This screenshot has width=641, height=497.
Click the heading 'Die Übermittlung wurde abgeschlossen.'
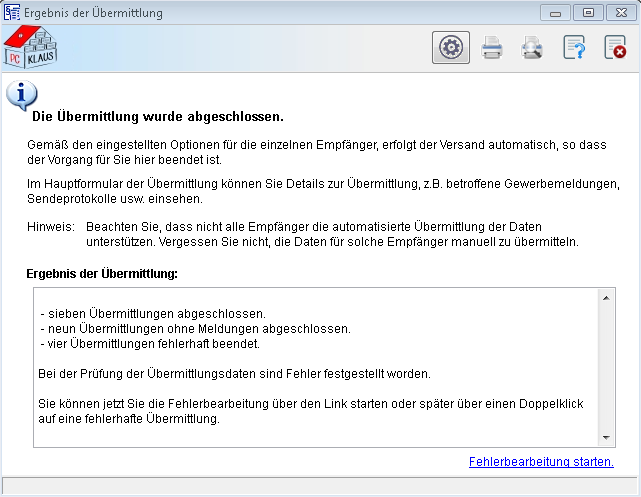click(x=151, y=117)
